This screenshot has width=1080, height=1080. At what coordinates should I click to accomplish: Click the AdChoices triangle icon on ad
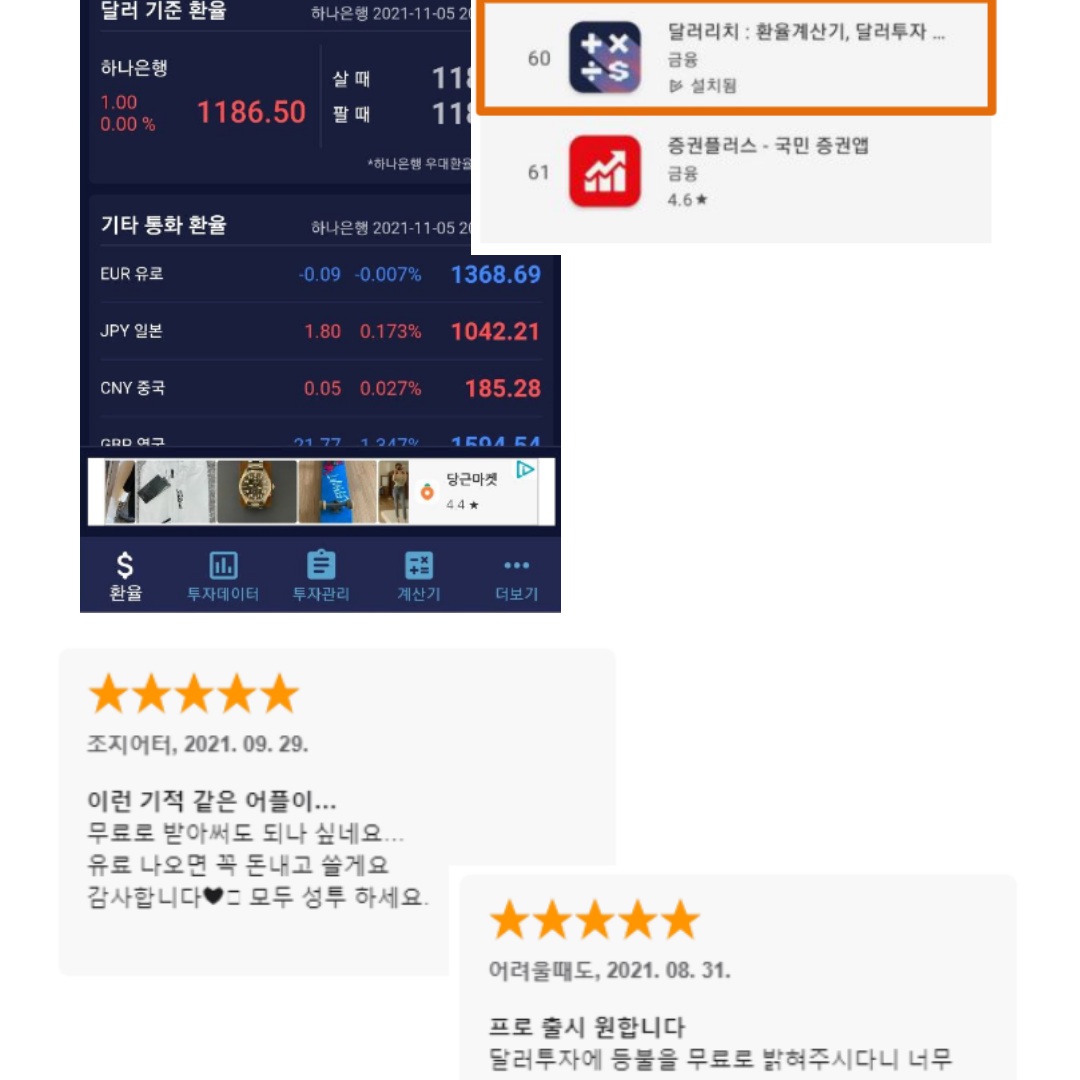pyautogui.click(x=526, y=470)
